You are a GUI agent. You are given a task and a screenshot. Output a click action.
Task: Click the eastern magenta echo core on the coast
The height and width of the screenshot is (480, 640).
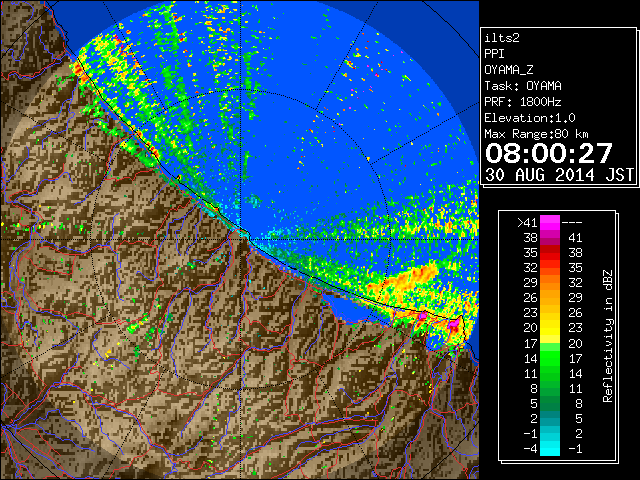click(x=454, y=325)
